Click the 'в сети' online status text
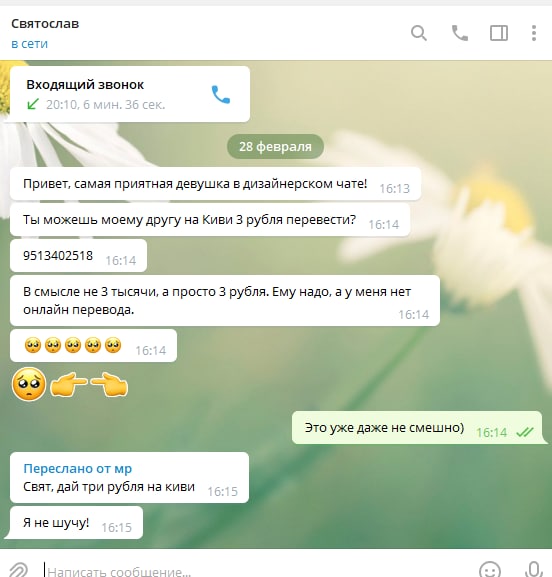 click(29, 44)
